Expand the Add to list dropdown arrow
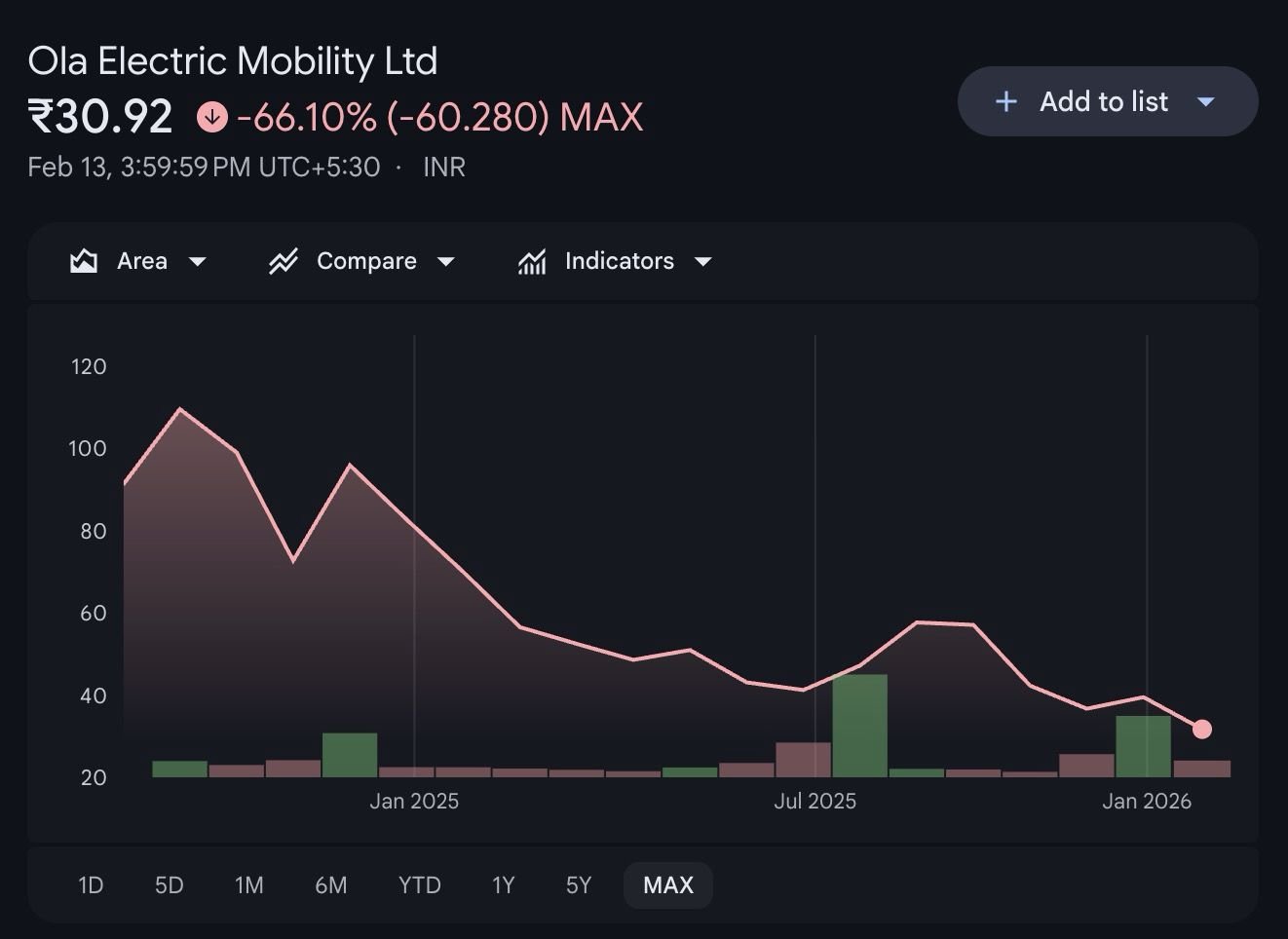This screenshot has height=939, width=1288. pos(1206,100)
